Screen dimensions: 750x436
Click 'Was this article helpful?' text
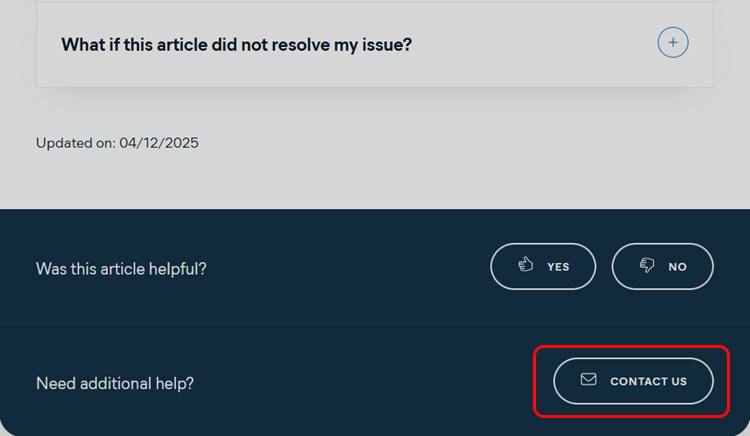coord(121,268)
